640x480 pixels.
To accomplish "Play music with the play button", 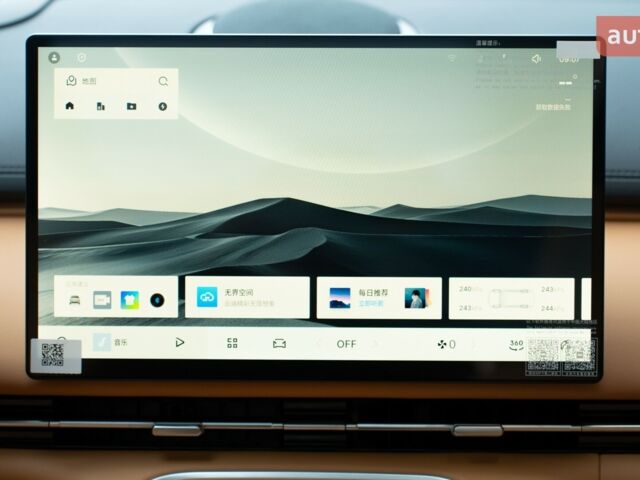I will [180, 342].
